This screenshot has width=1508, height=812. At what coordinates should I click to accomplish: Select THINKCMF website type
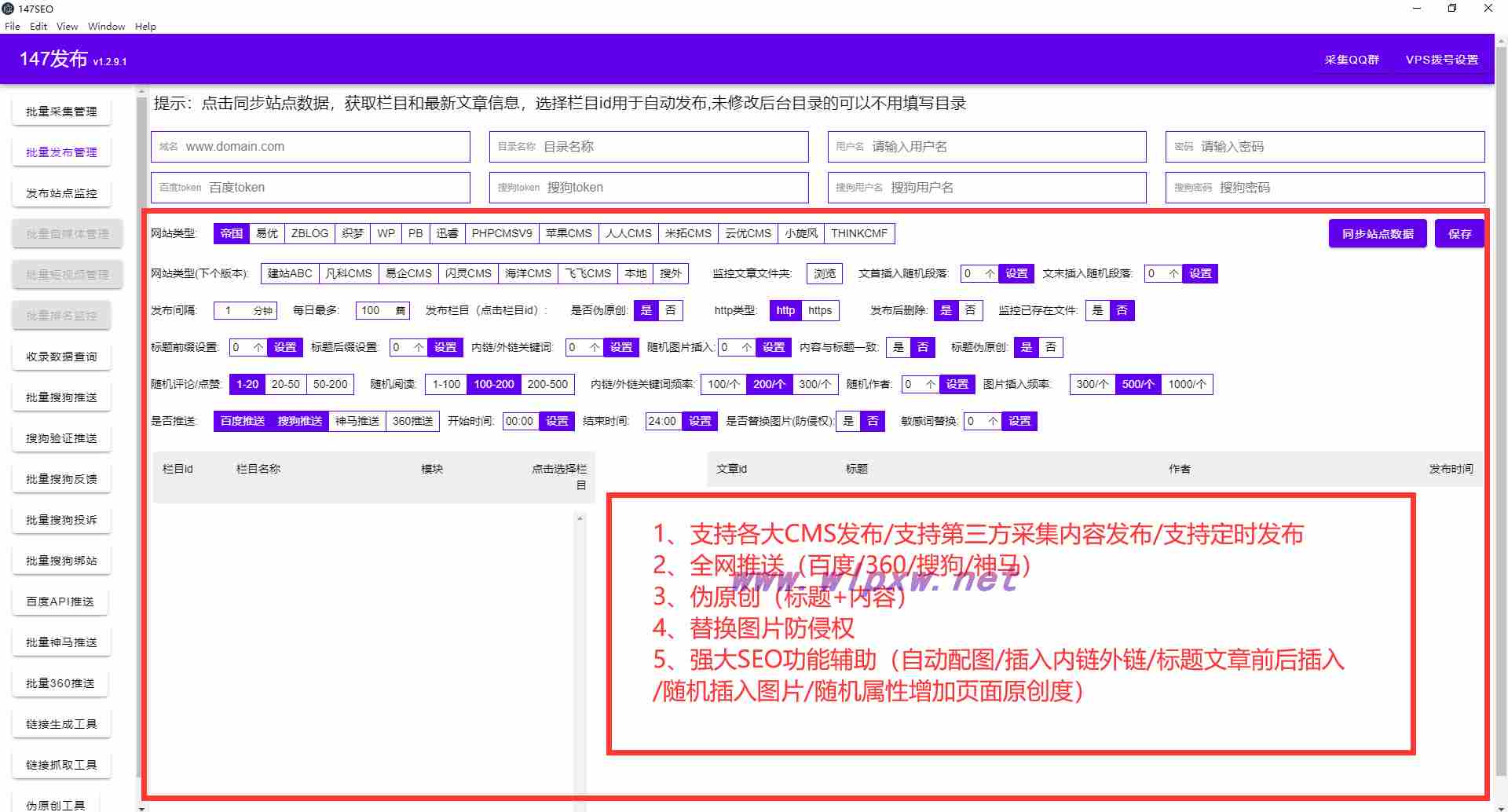pos(859,233)
